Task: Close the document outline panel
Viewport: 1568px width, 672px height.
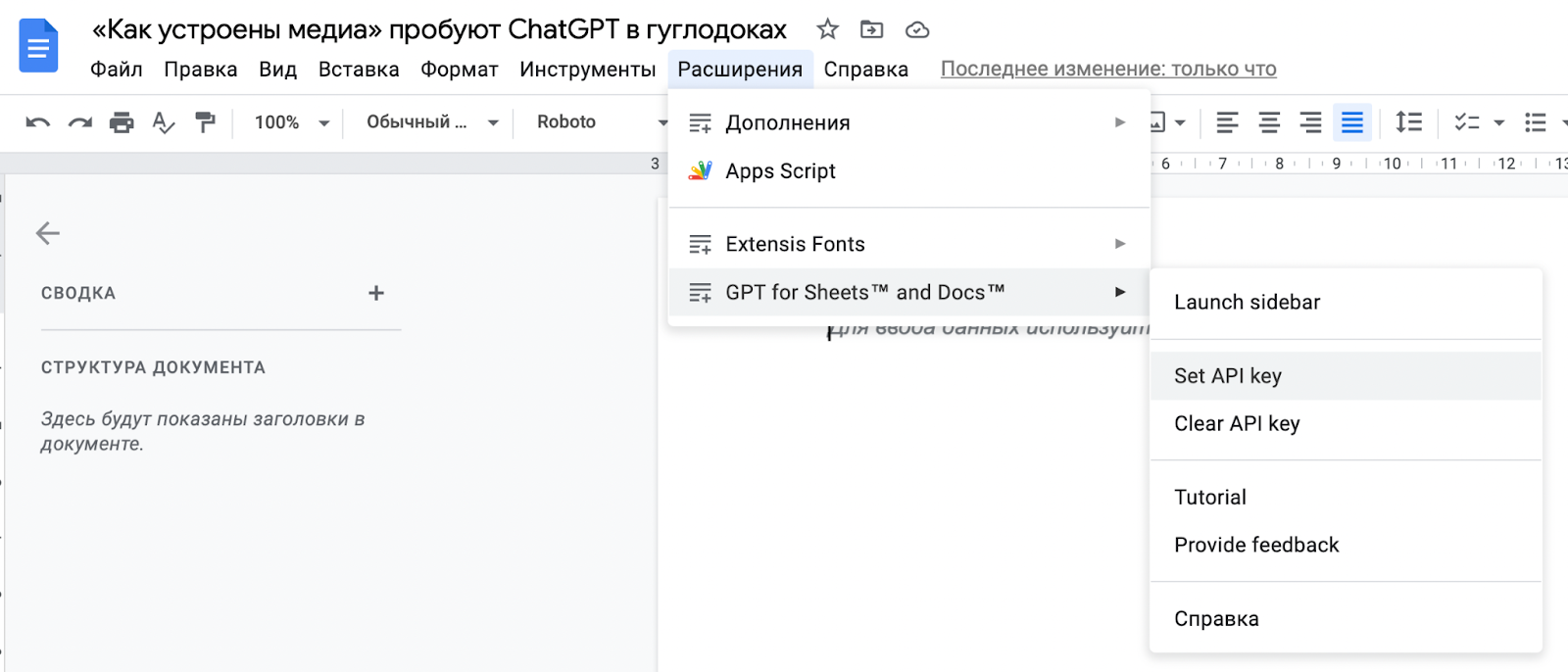Action: (x=48, y=233)
